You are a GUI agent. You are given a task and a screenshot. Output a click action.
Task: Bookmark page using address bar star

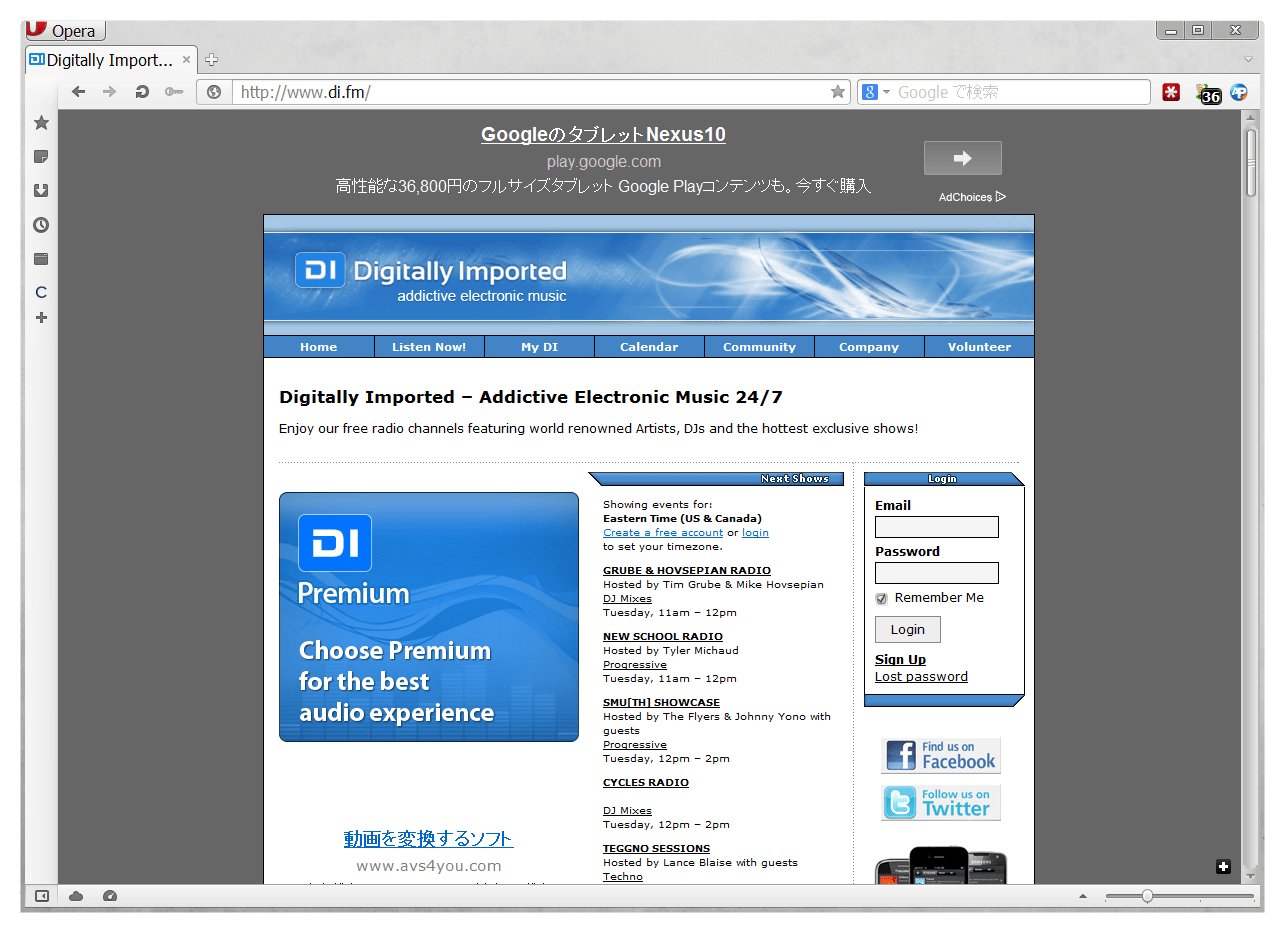837,92
